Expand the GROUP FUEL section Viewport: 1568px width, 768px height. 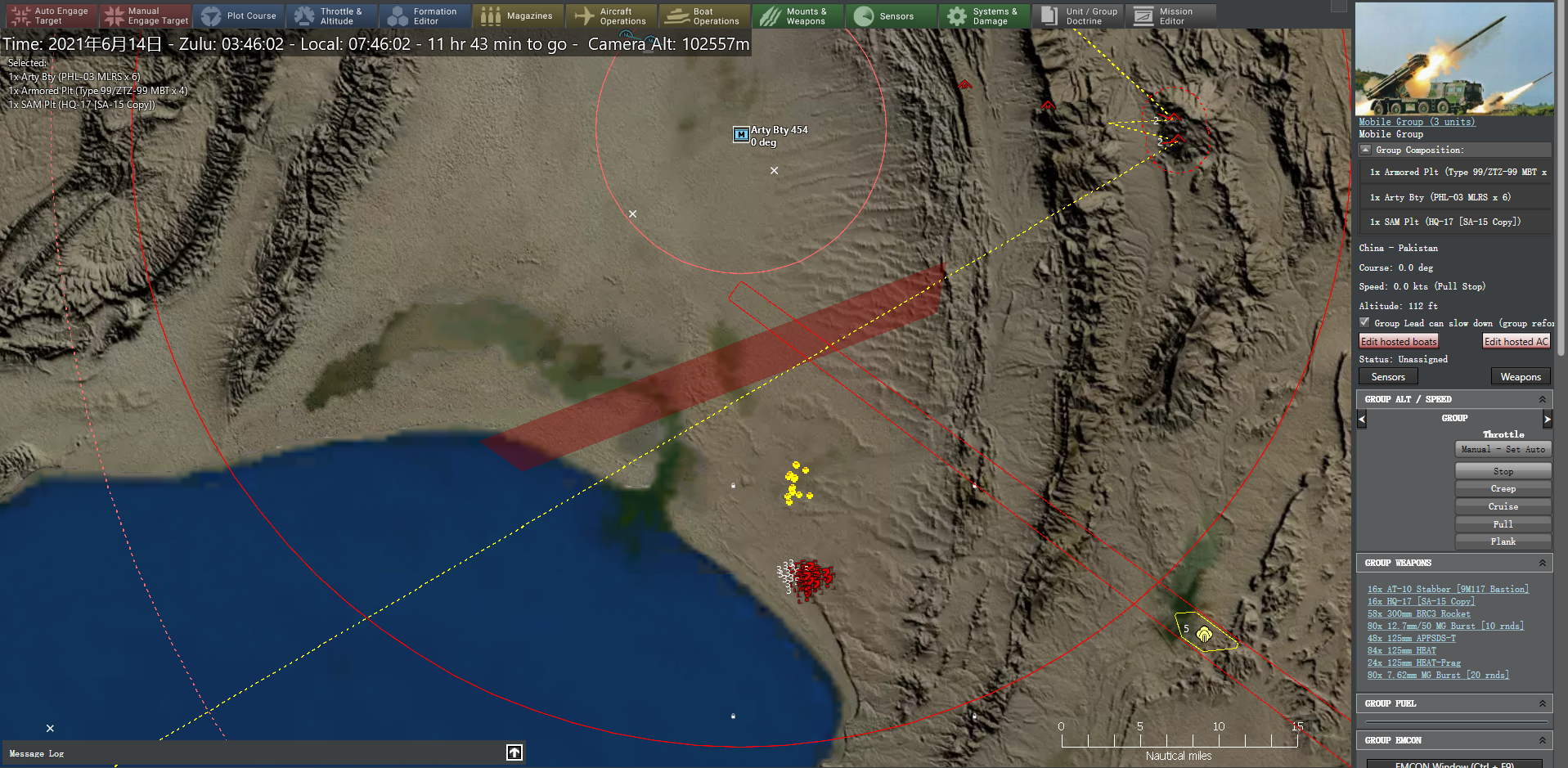[x=1543, y=703]
